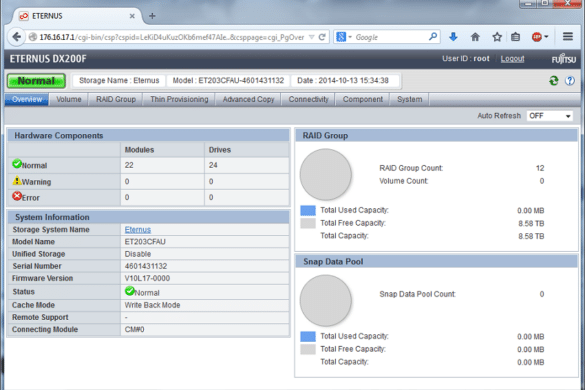
Task: Click the Snap Data Pool used capacity blue swatch
Action: coord(308,337)
